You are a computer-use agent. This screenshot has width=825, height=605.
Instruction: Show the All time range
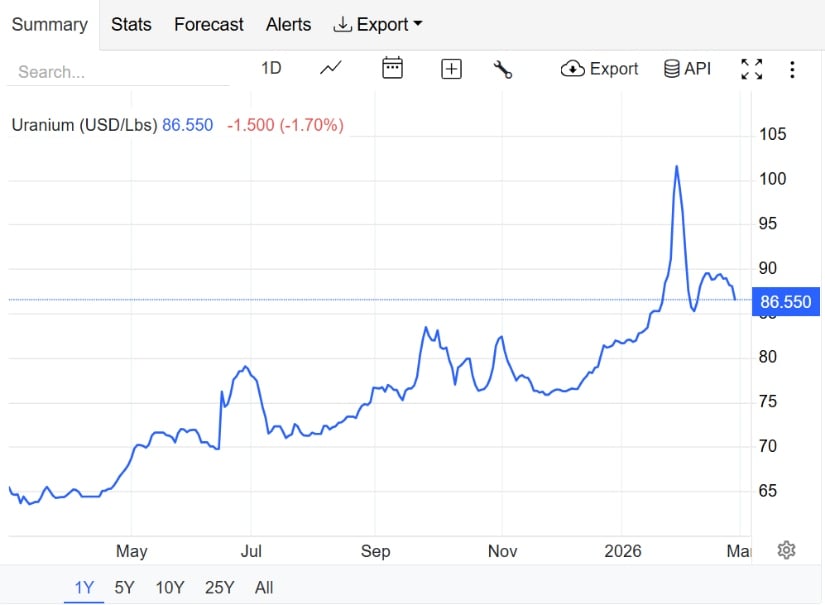click(264, 587)
